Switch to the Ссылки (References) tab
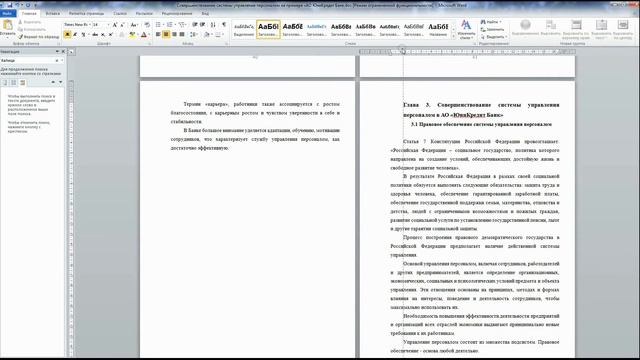The width and height of the screenshot is (640, 360). coord(120,13)
